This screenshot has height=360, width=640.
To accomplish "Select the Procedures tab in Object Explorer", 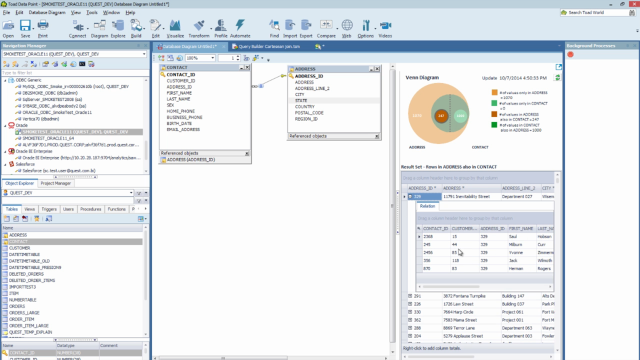I will point(90,209).
